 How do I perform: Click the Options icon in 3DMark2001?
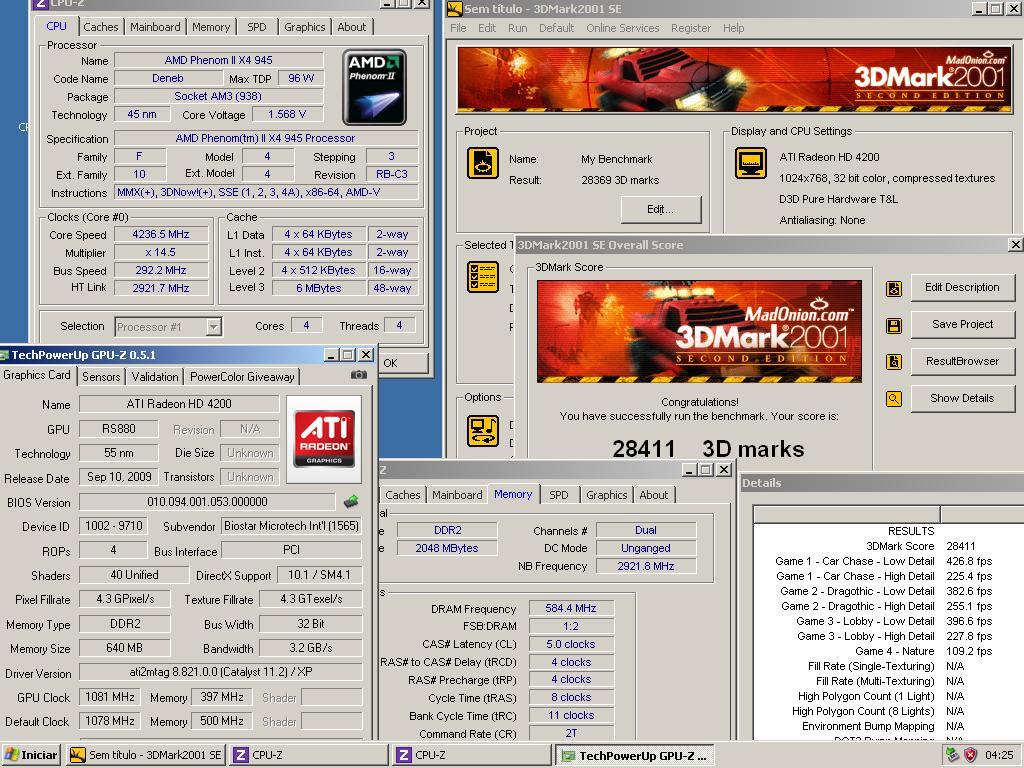pos(483,431)
